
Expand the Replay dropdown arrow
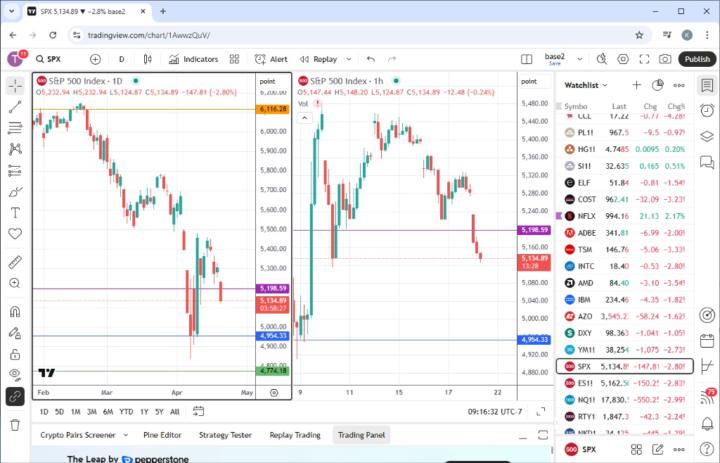tap(349, 59)
